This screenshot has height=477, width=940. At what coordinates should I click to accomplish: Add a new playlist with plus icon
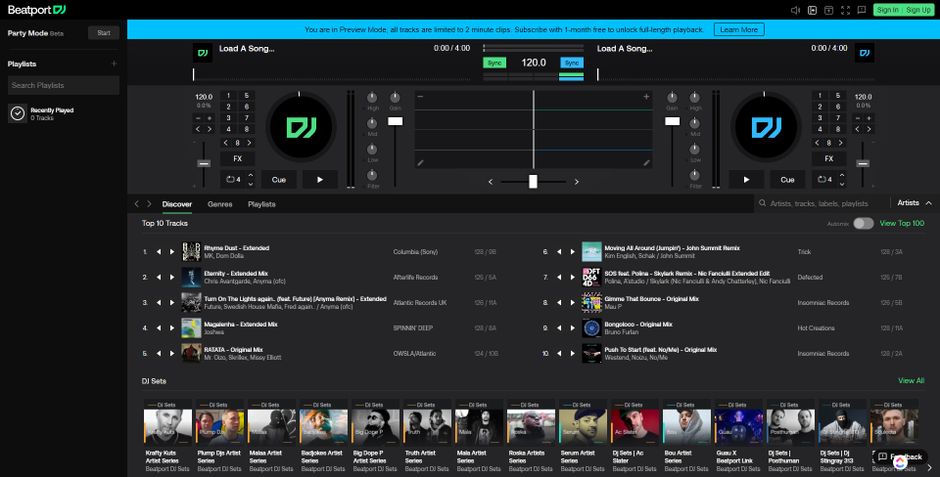pyautogui.click(x=114, y=64)
